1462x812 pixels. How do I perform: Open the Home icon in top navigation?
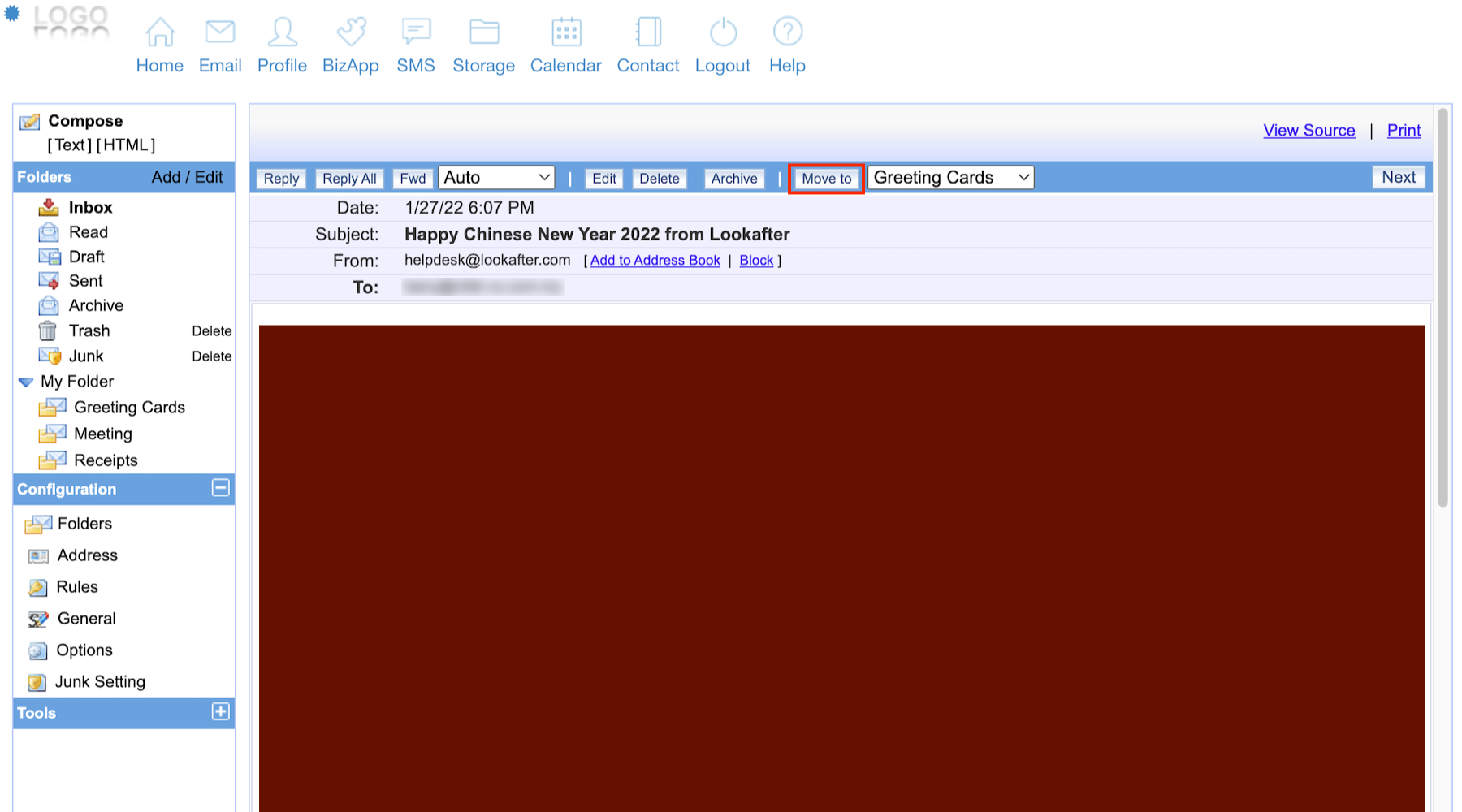(159, 32)
